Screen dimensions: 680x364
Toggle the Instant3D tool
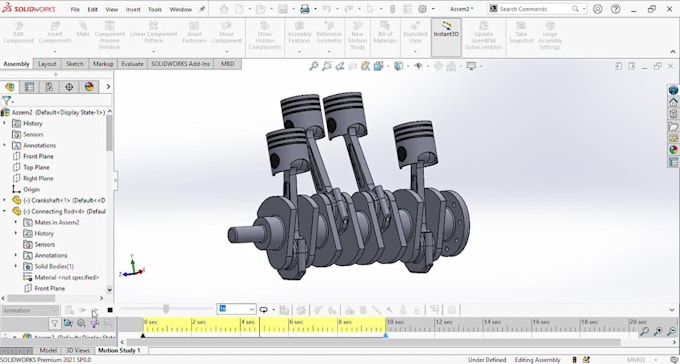tap(446, 37)
